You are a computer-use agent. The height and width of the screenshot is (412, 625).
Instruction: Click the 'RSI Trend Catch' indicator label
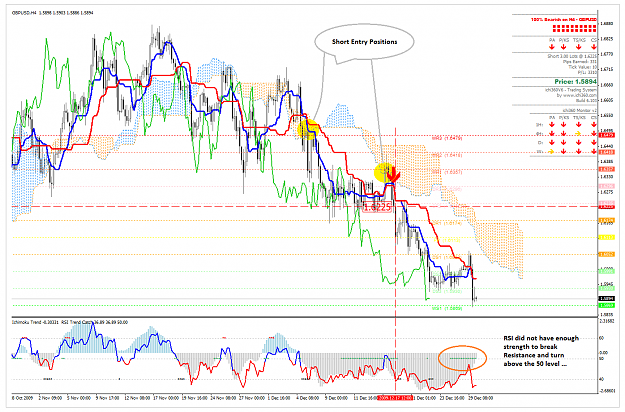click(77, 322)
